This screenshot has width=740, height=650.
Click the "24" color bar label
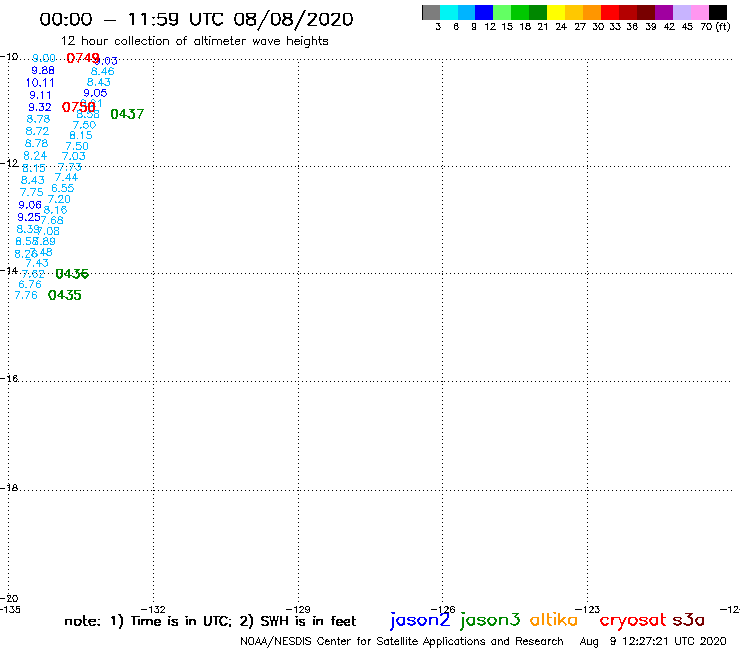(x=561, y=27)
